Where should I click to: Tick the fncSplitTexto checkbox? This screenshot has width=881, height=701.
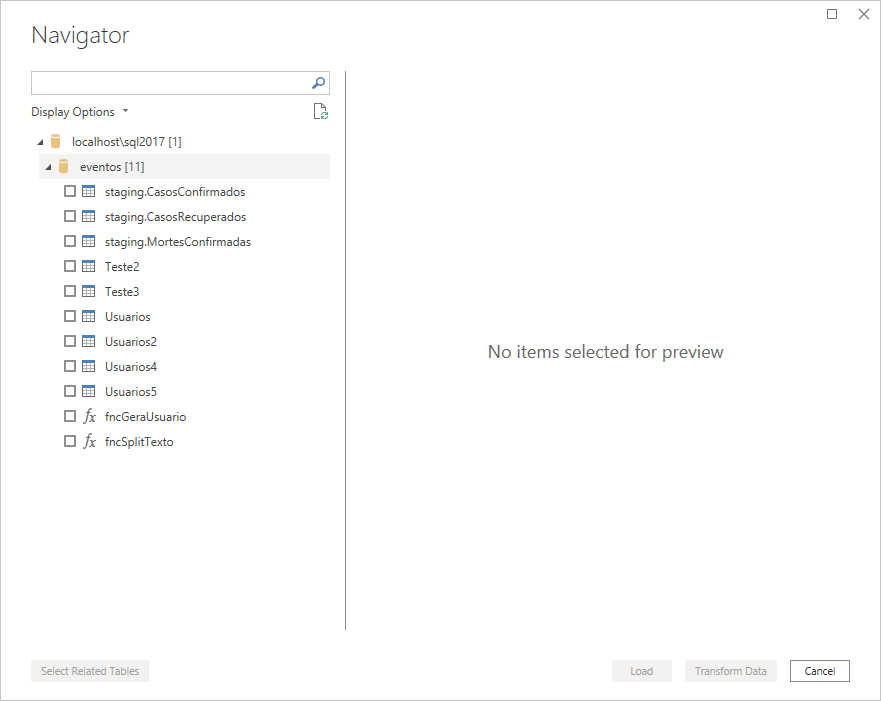click(70, 441)
